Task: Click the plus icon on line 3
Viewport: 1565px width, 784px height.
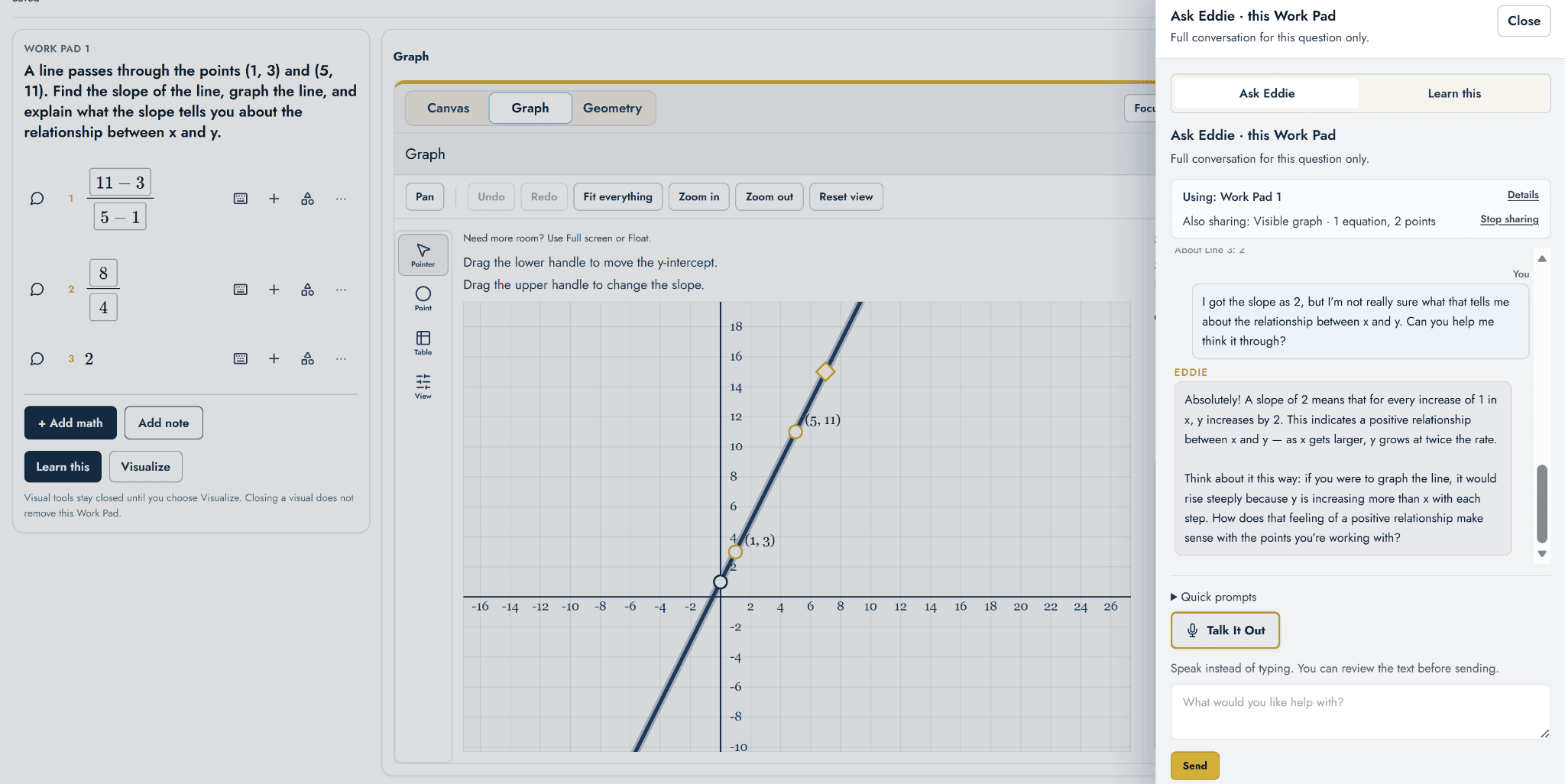Action: click(274, 358)
